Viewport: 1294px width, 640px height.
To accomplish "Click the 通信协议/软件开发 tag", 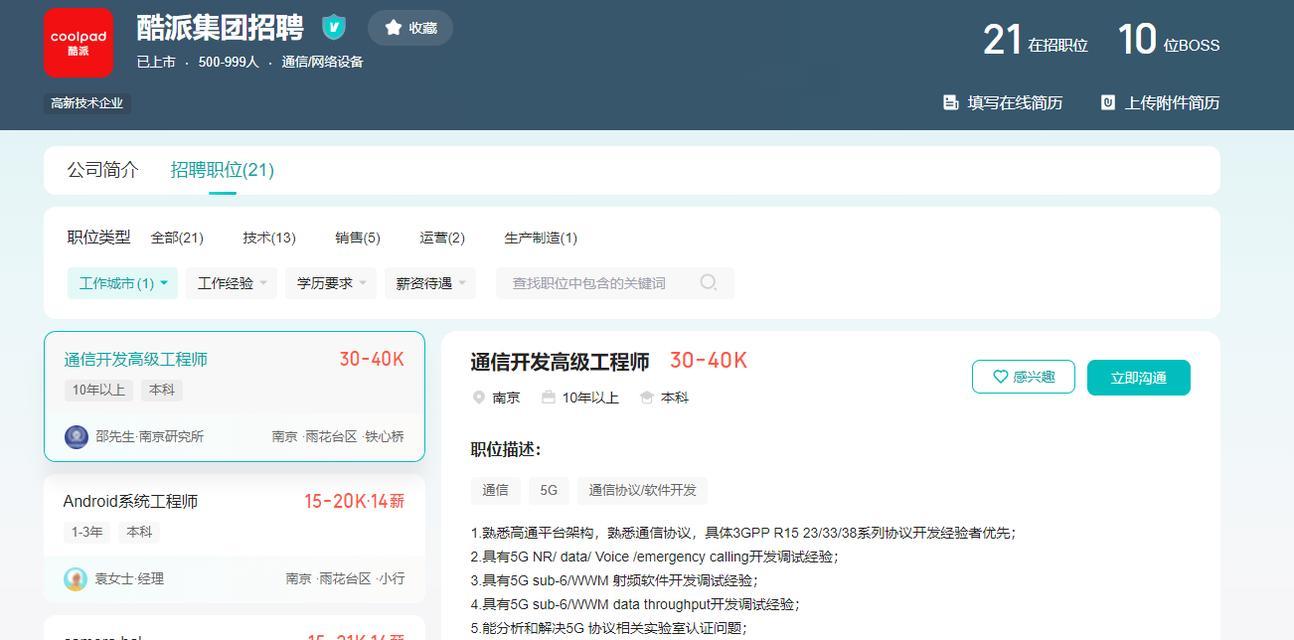I will [x=642, y=490].
